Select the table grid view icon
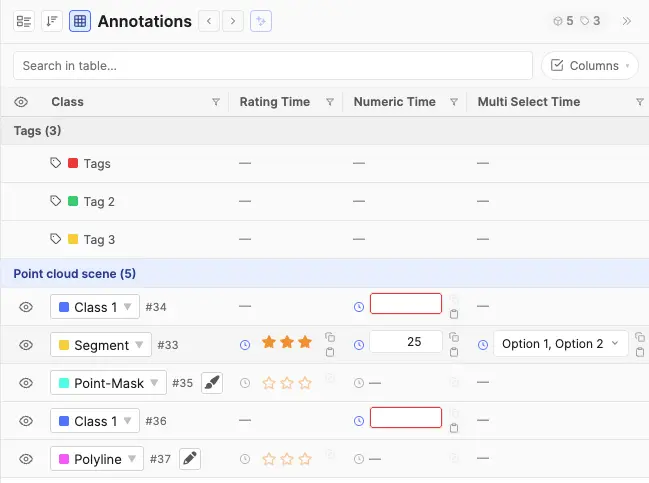Image resolution: width=649 pixels, height=483 pixels. click(80, 21)
